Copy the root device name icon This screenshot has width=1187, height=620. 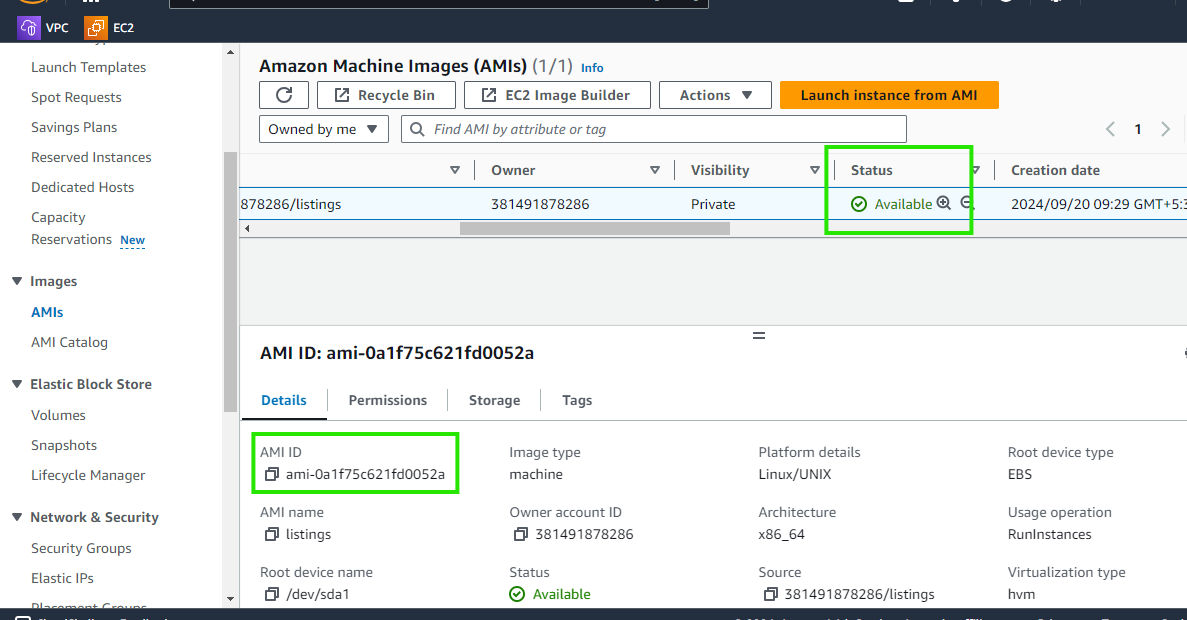(272, 594)
